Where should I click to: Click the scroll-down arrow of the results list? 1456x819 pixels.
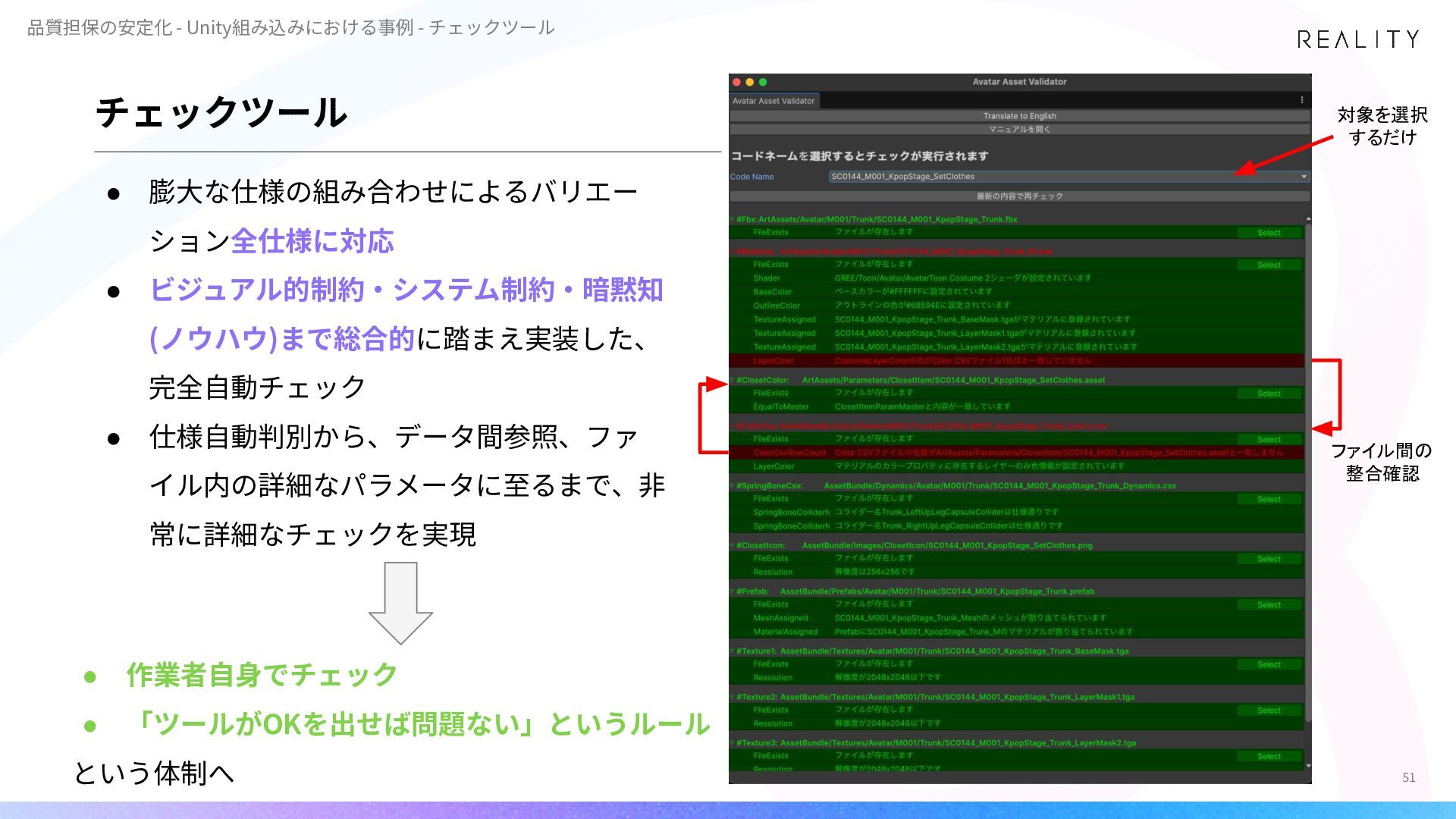click(x=1308, y=767)
